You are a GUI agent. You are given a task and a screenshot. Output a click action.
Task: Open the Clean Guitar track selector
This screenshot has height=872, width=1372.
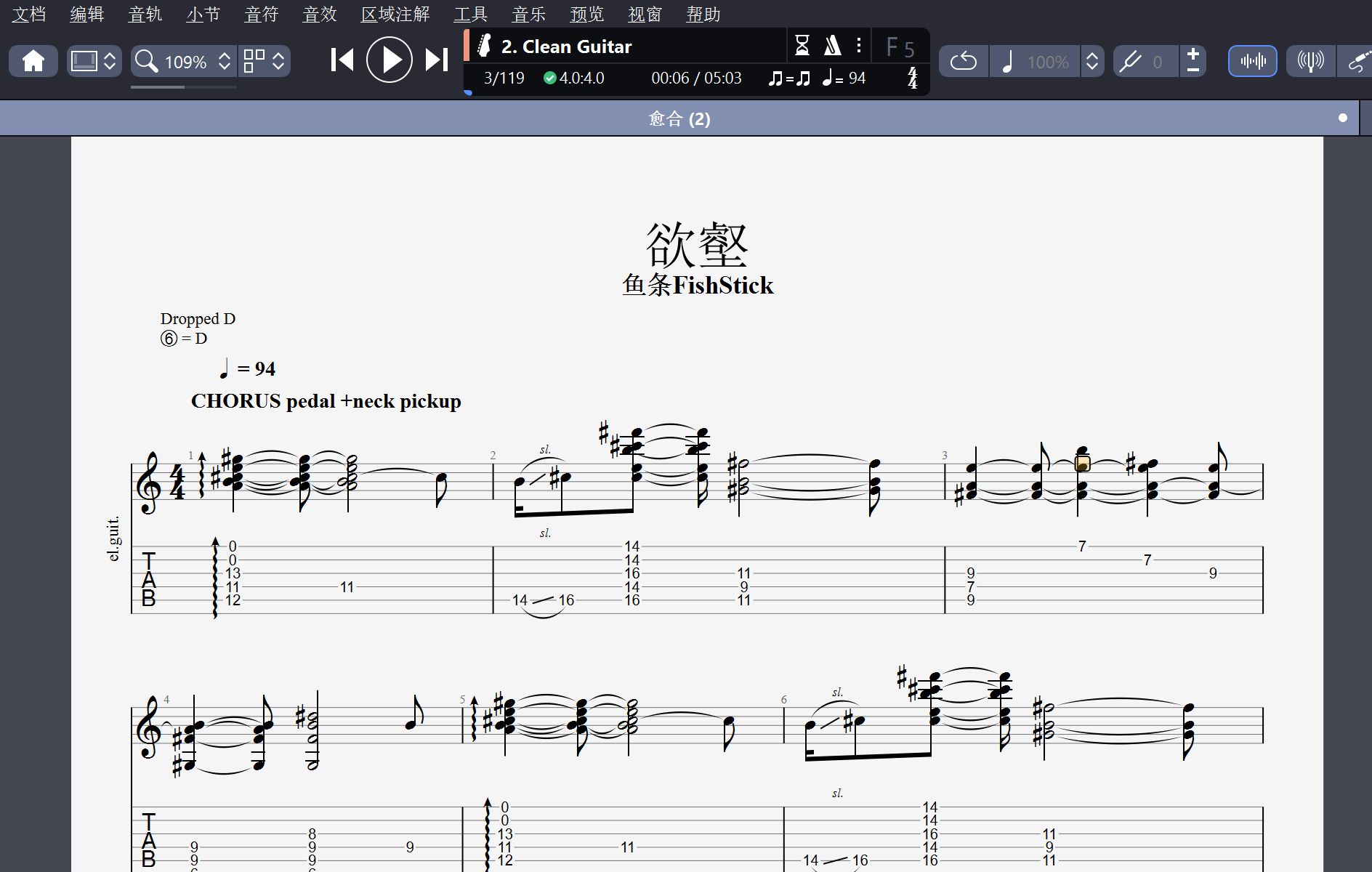click(x=566, y=47)
